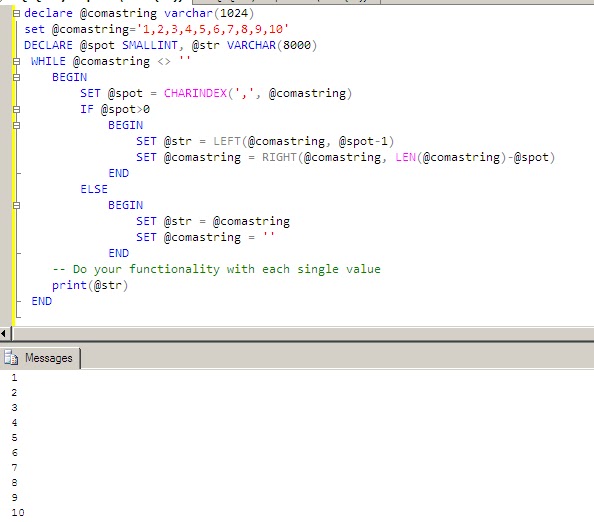Click the LEN function name
This screenshot has width=594, height=522.
pos(405,157)
